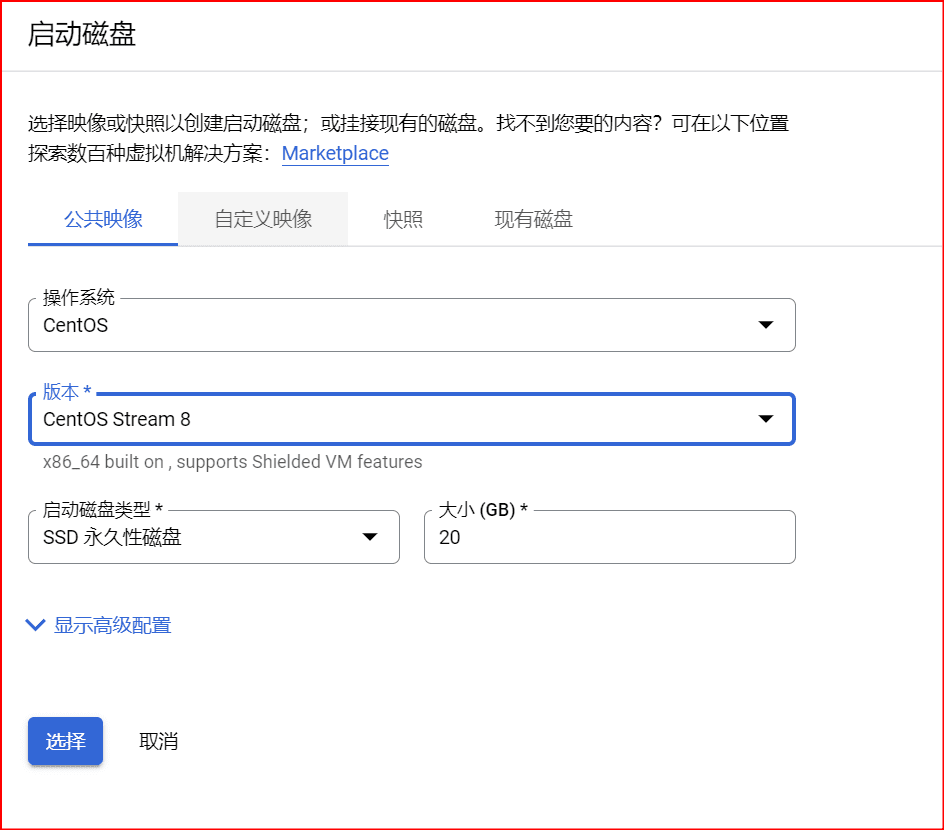Open the 启动磁盘类型 dropdown arrow
Image resolution: width=944 pixels, height=830 pixels.
pyautogui.click(x=371, y=537)
